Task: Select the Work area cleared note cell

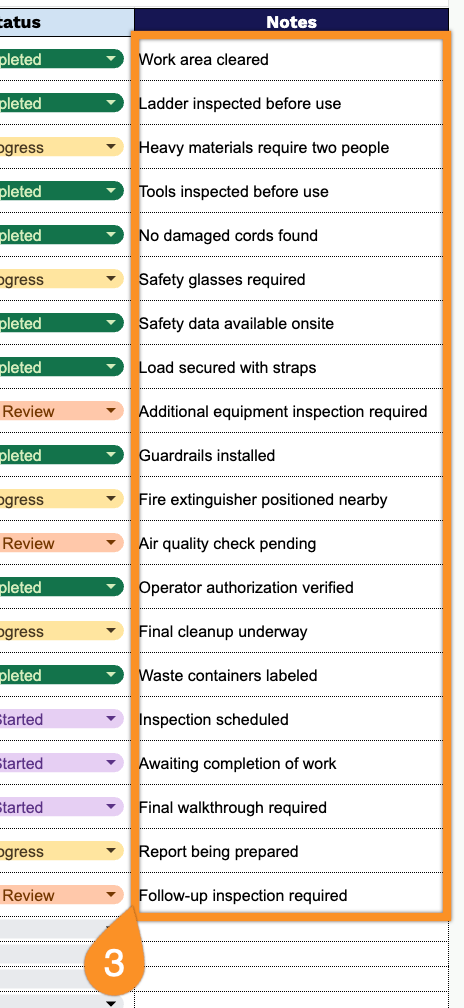Action: 289,59
